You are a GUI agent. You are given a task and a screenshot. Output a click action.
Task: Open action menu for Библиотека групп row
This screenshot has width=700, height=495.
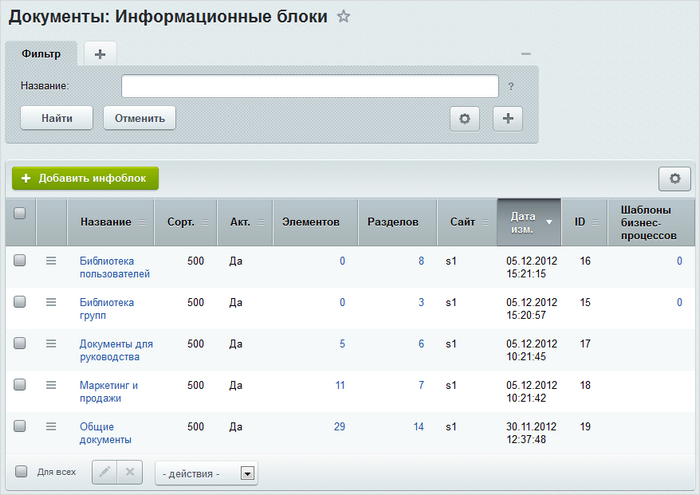click(x=51, y=302)
